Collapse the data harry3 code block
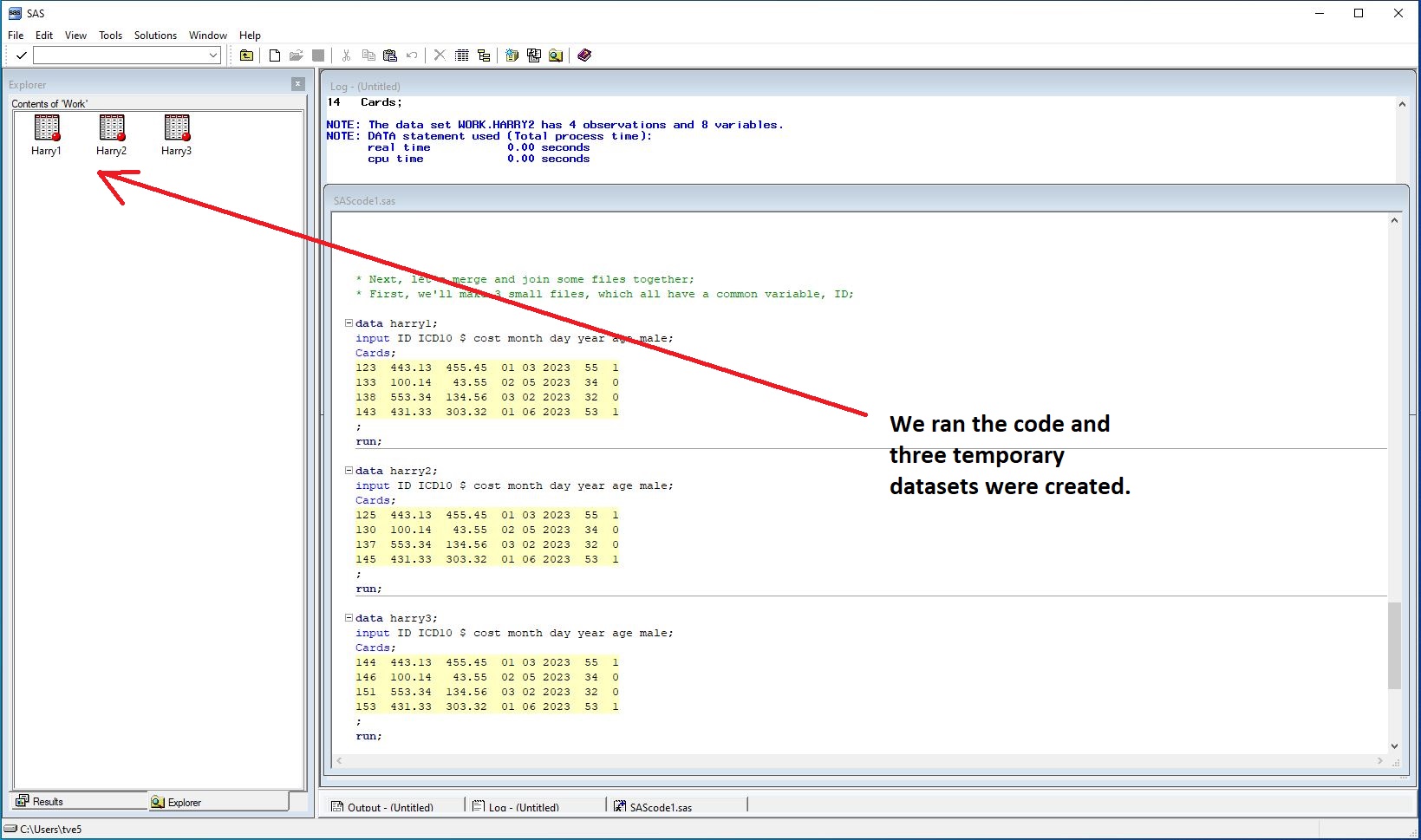 (x=349, y=618)
